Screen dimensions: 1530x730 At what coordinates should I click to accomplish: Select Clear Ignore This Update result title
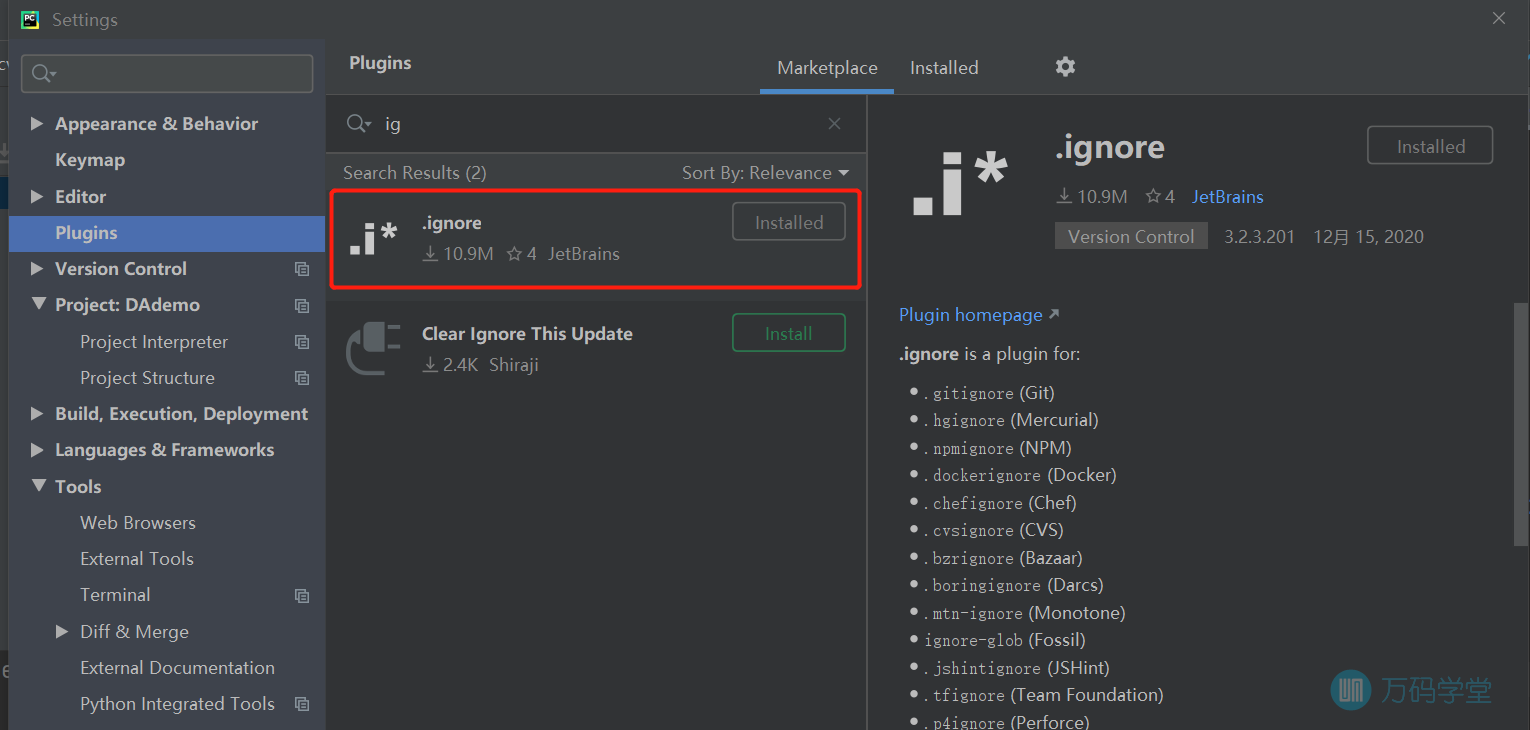tap(527, 334)
